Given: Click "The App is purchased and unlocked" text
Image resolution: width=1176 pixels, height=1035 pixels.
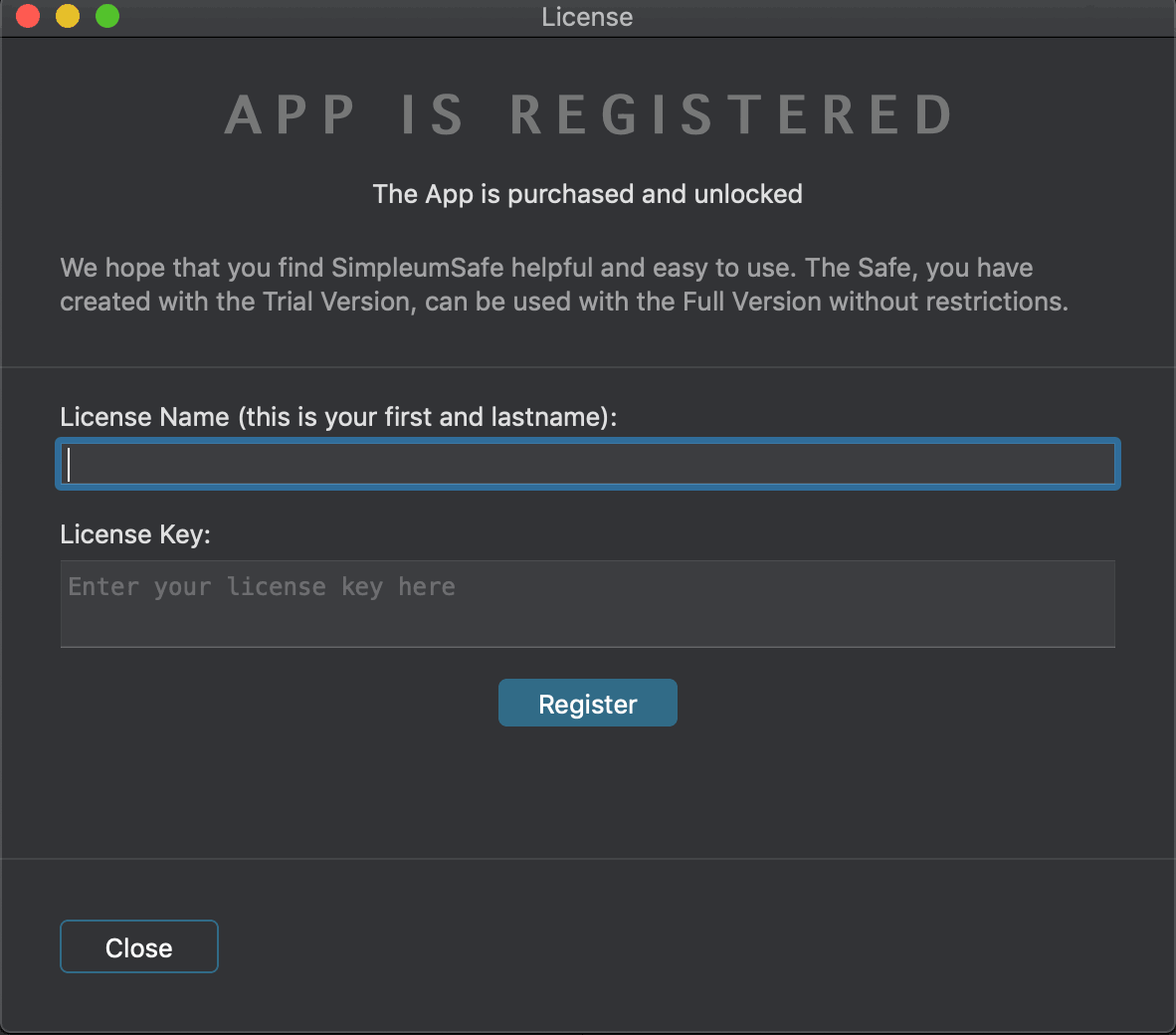Looking at the screenshot, I should [x=588, y=194].
